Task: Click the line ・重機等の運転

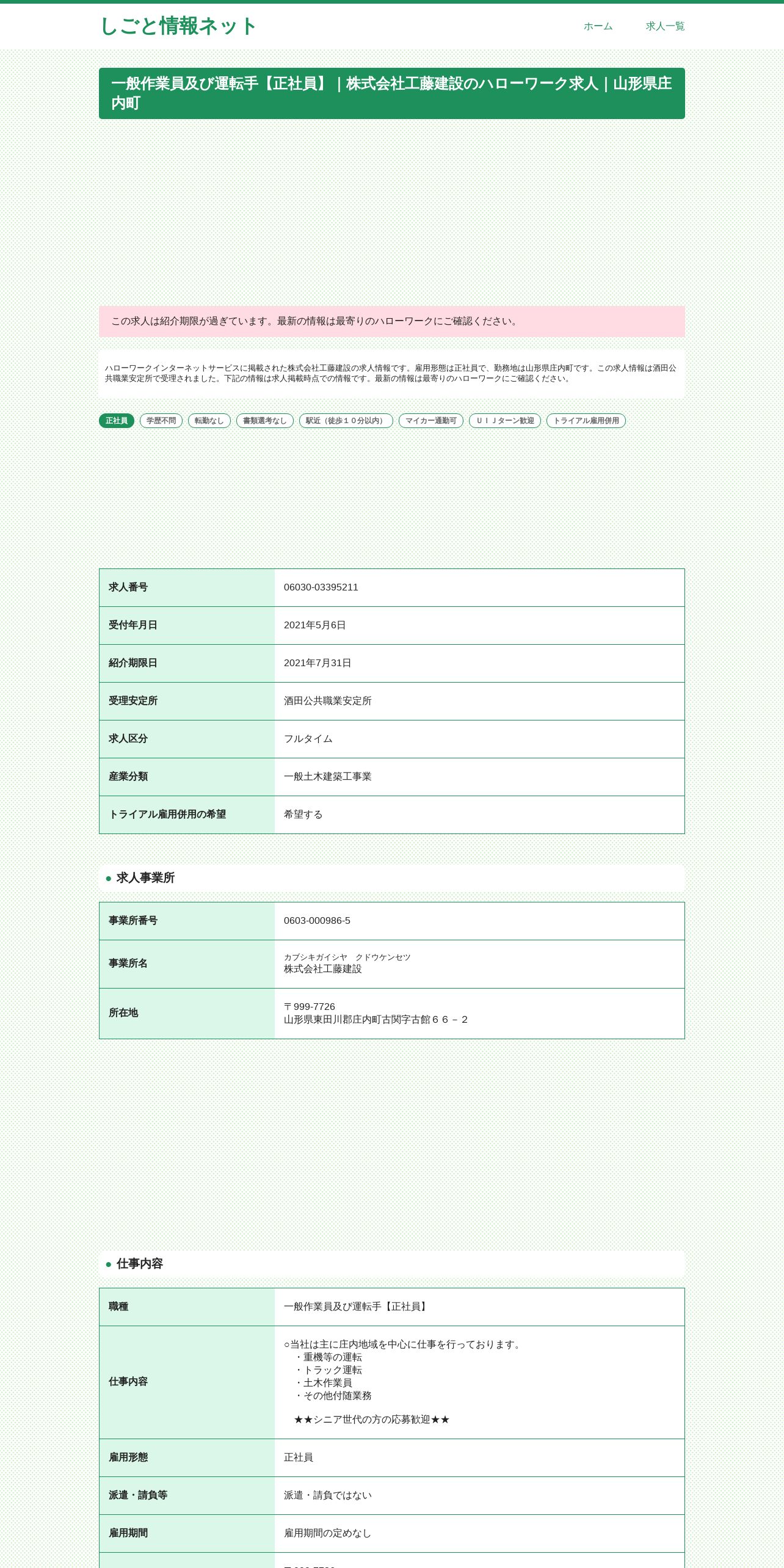Action: [x=328, y=1357]
